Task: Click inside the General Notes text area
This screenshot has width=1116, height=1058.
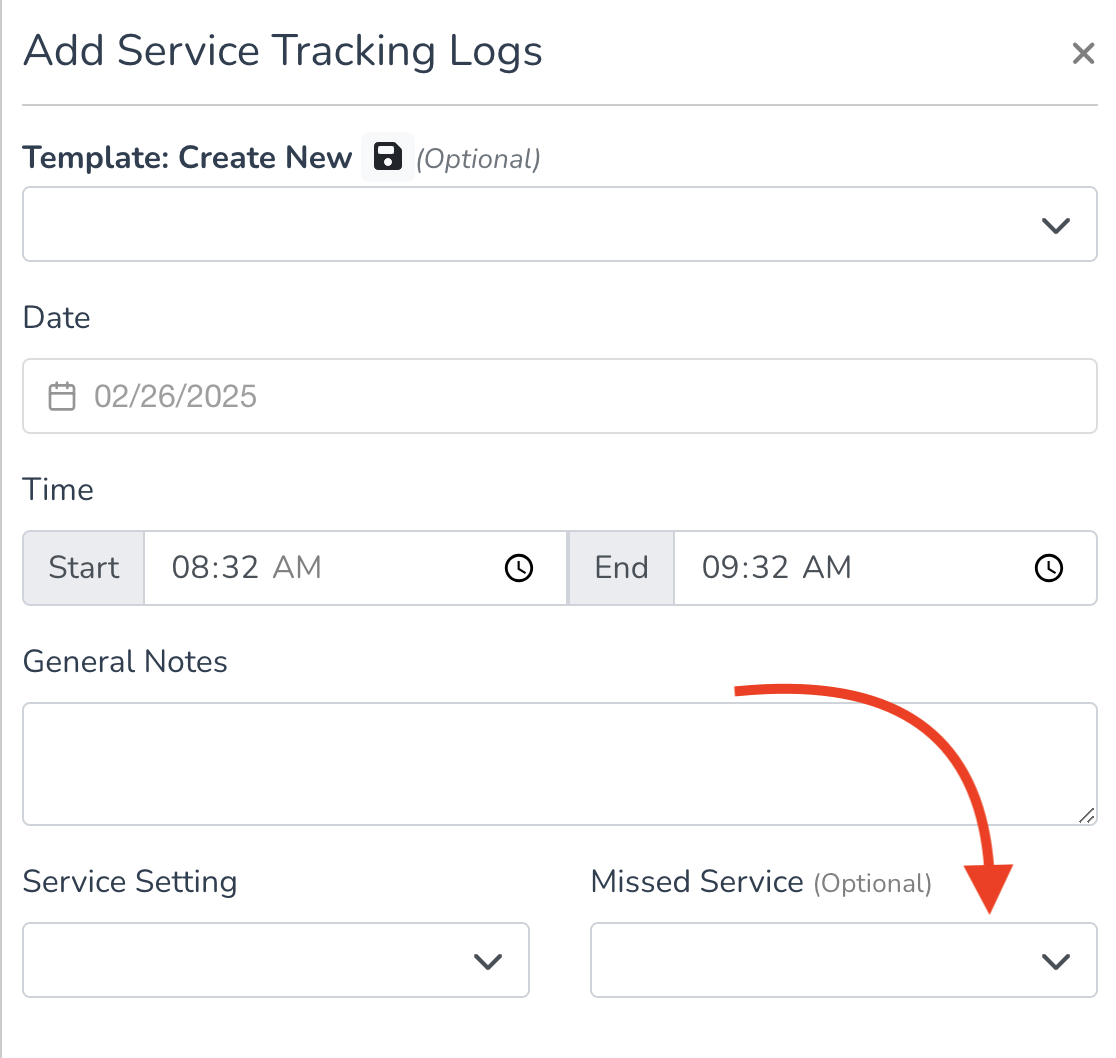Action: (559, 764)
